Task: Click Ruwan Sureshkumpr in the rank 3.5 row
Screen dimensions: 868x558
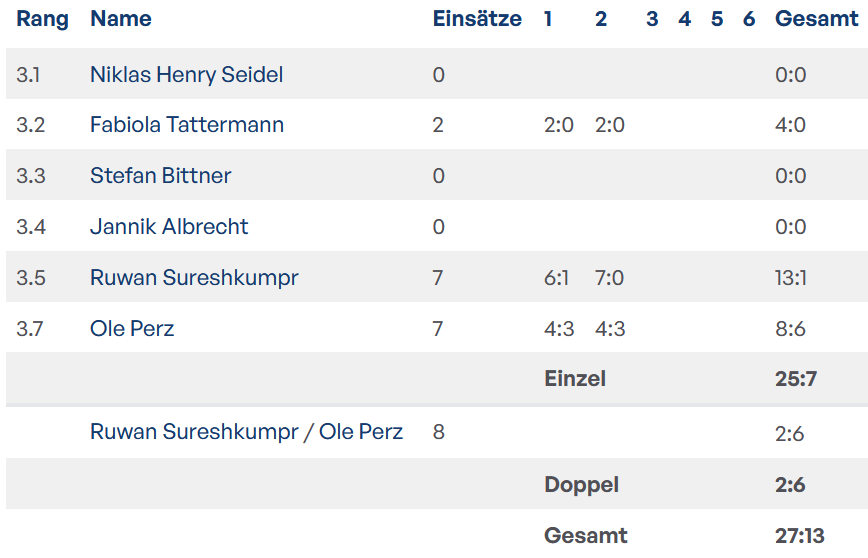Action: tap(194, 278)
